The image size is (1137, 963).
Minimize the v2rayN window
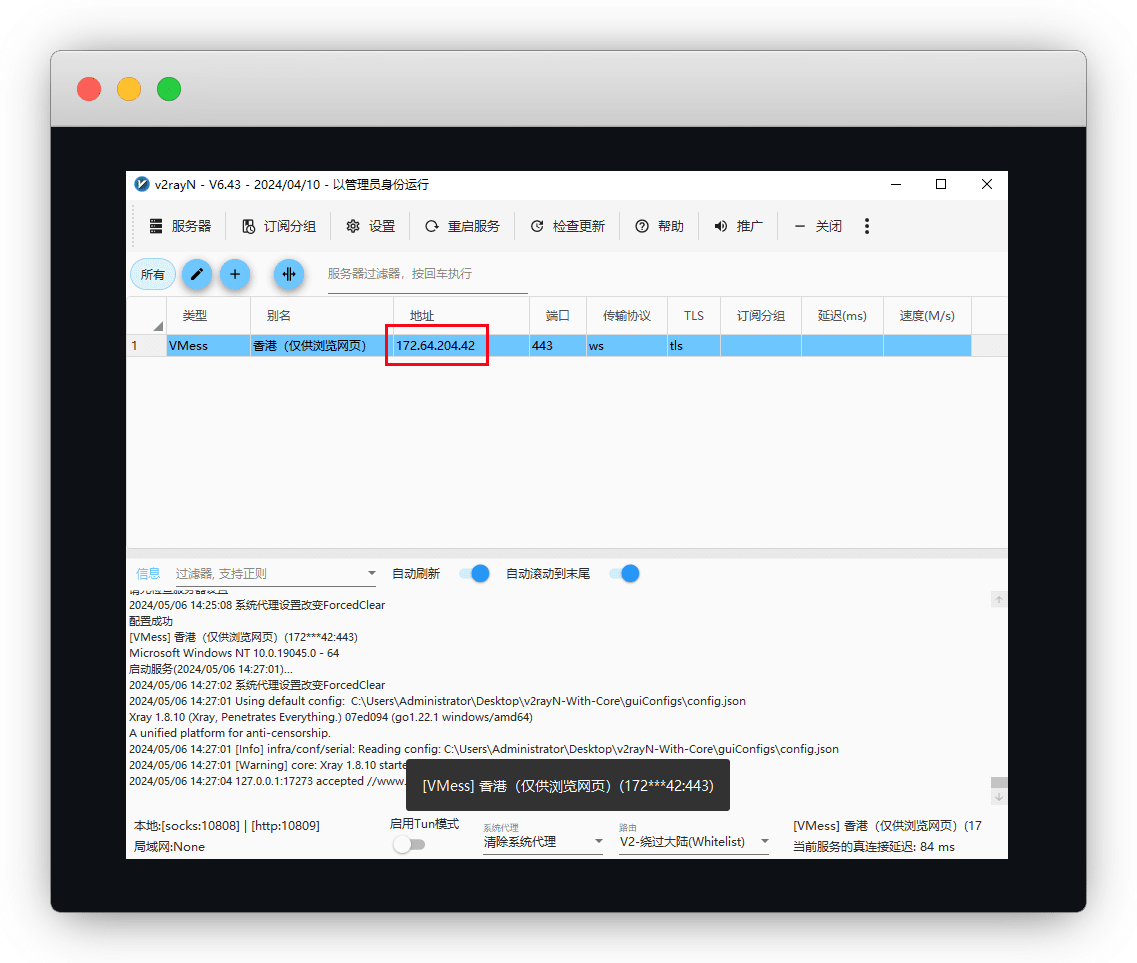coord(896,184)
